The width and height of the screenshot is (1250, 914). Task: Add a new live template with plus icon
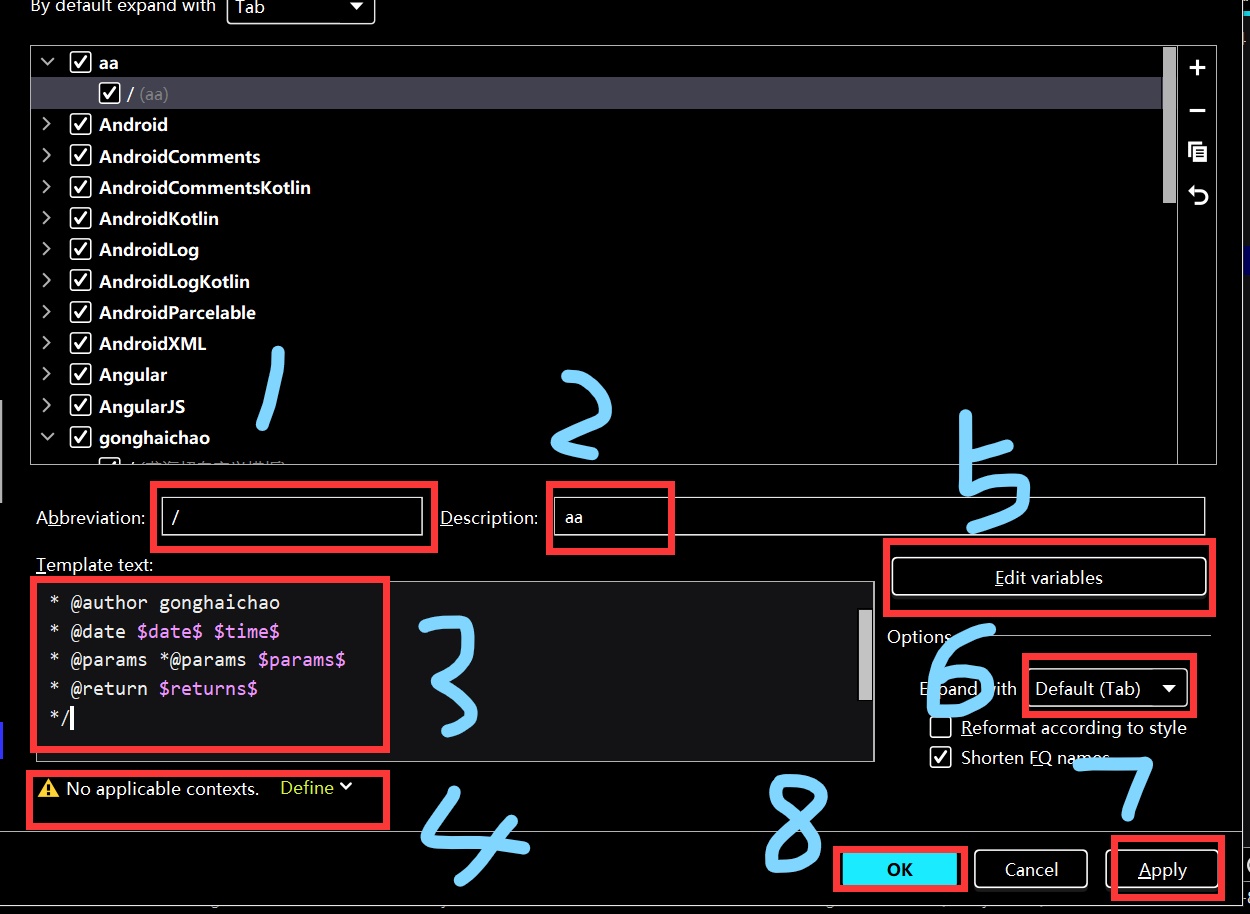click(x=1197, y=68)
